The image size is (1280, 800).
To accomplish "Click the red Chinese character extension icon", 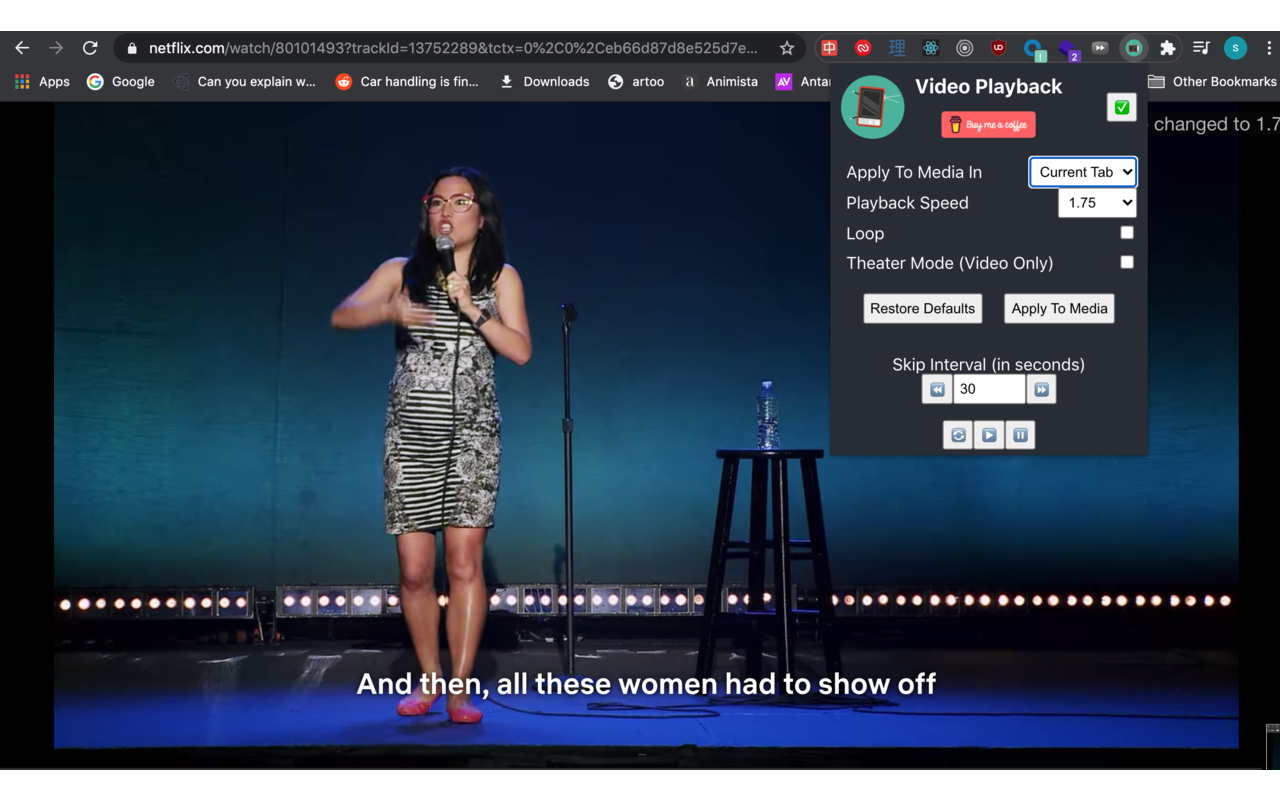I will (829, 48).
